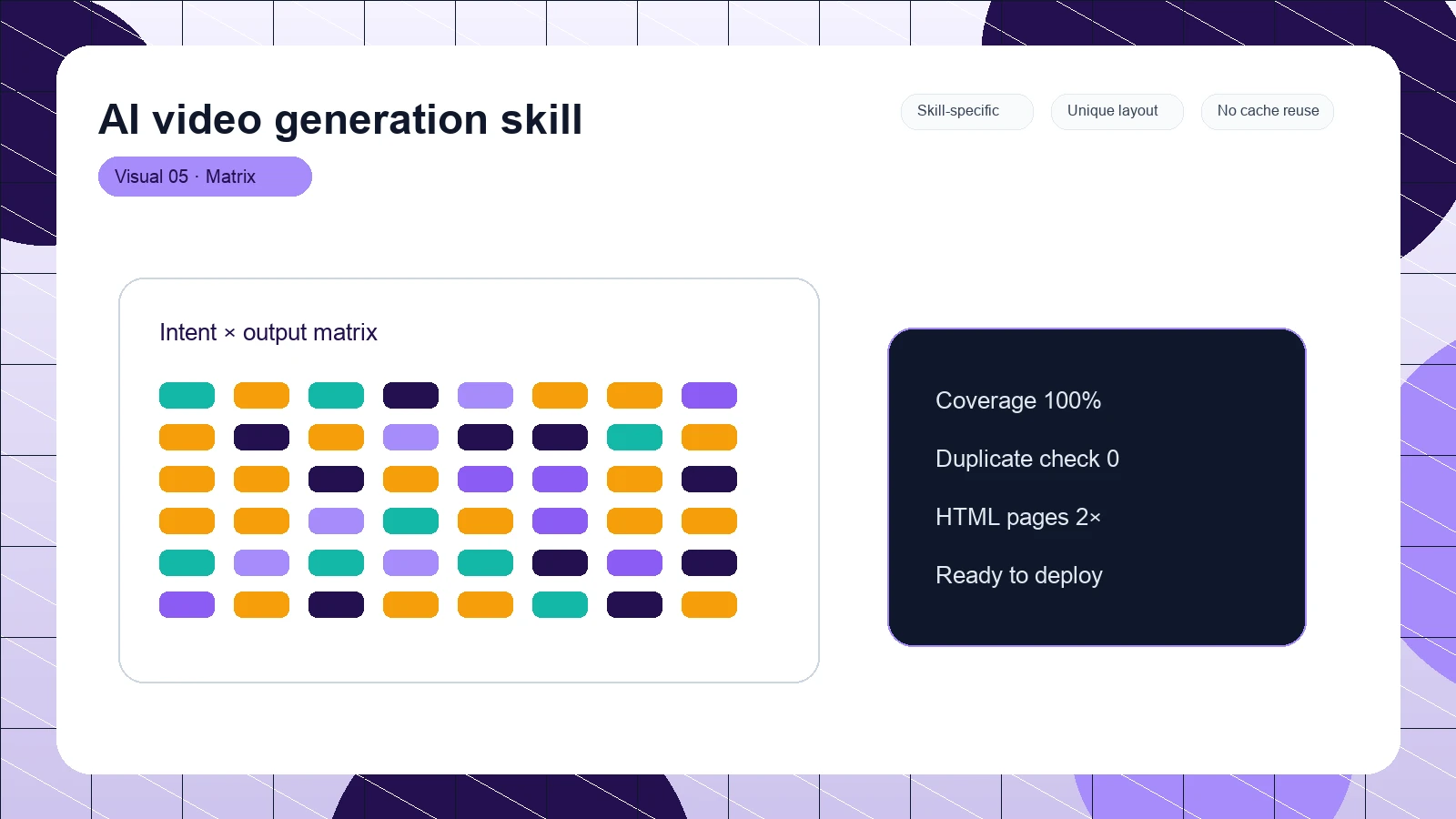The height and width of the screenshot is (819, 1456).
Task: Click the Intent × output matrix title
Action: [268, 332]
